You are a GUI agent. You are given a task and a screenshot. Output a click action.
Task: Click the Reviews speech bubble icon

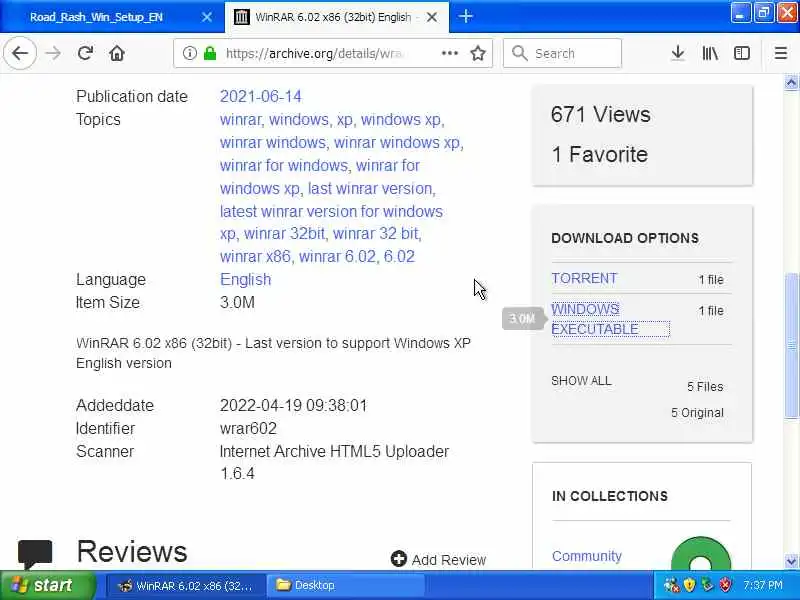tap(35, 554)
